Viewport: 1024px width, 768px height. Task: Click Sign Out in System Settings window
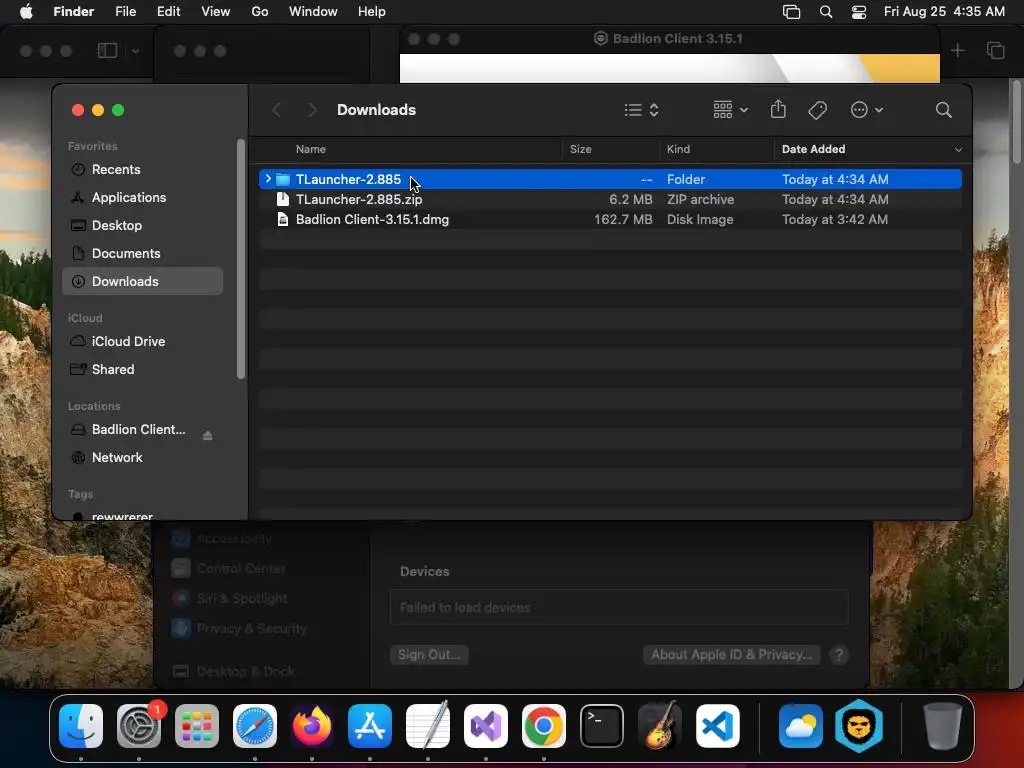(429, 655)
